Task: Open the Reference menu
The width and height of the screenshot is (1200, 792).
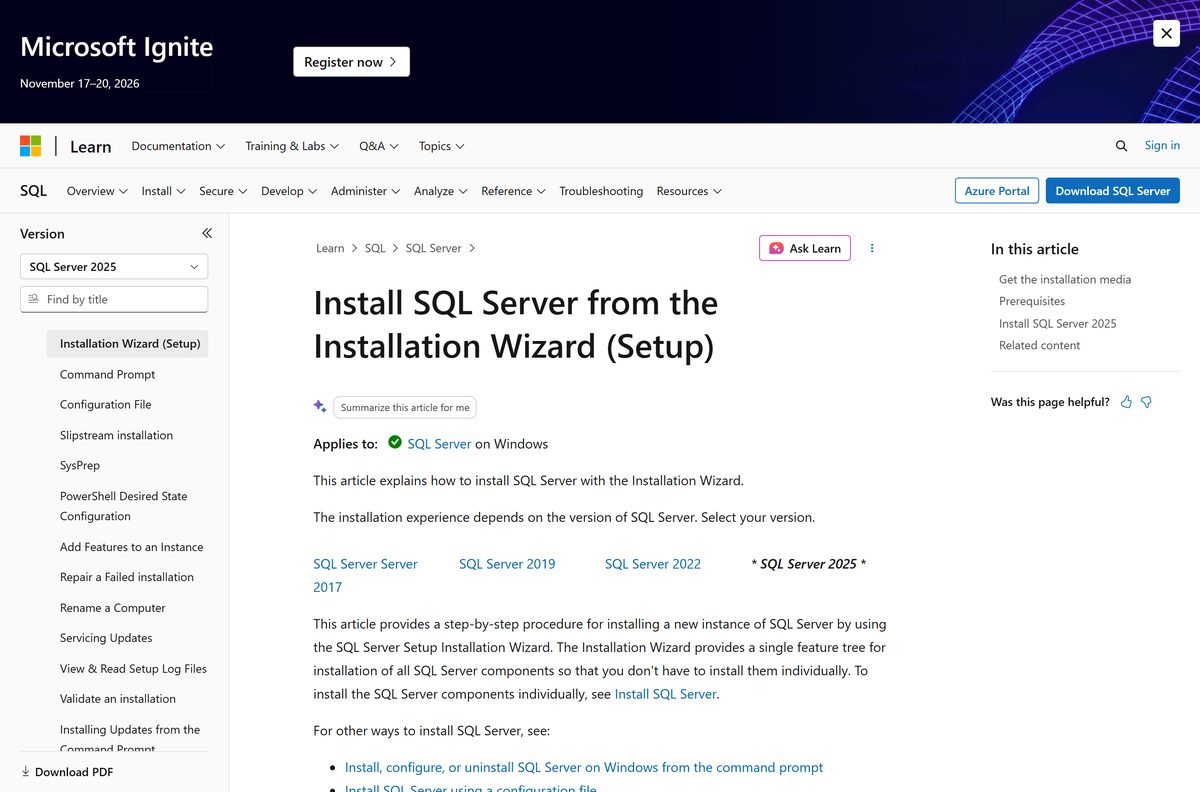Action: pos(513,191)
